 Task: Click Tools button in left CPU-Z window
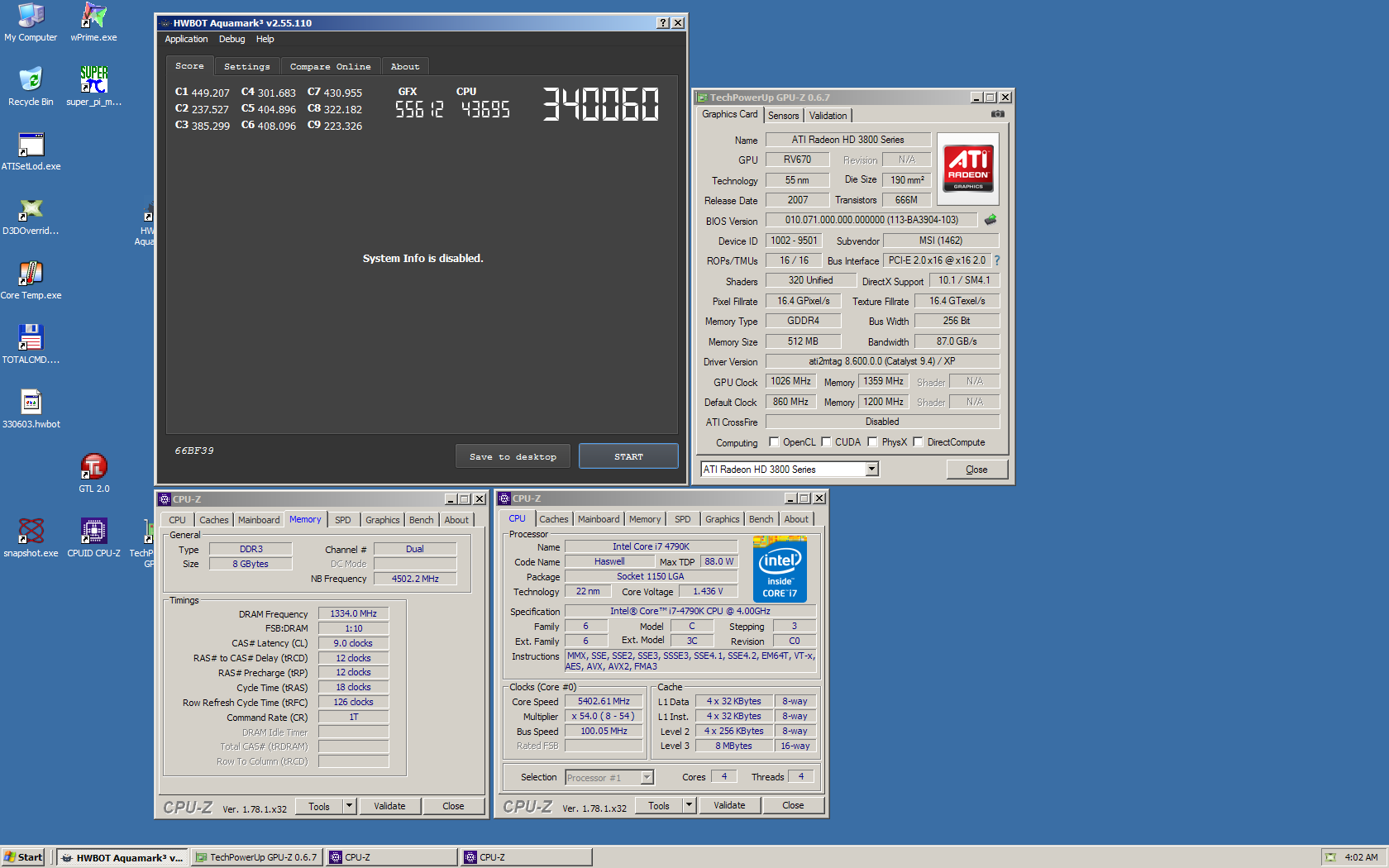(319, 806)
